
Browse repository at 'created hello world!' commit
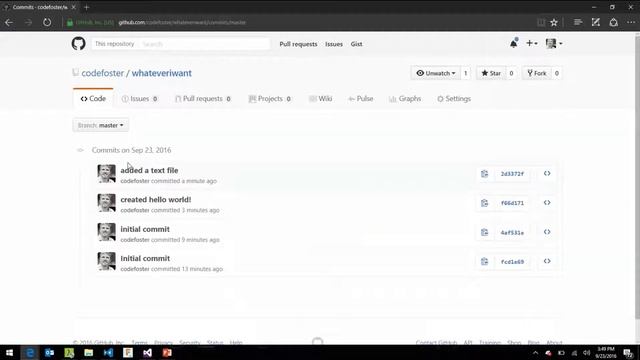(x=547, y=203)
